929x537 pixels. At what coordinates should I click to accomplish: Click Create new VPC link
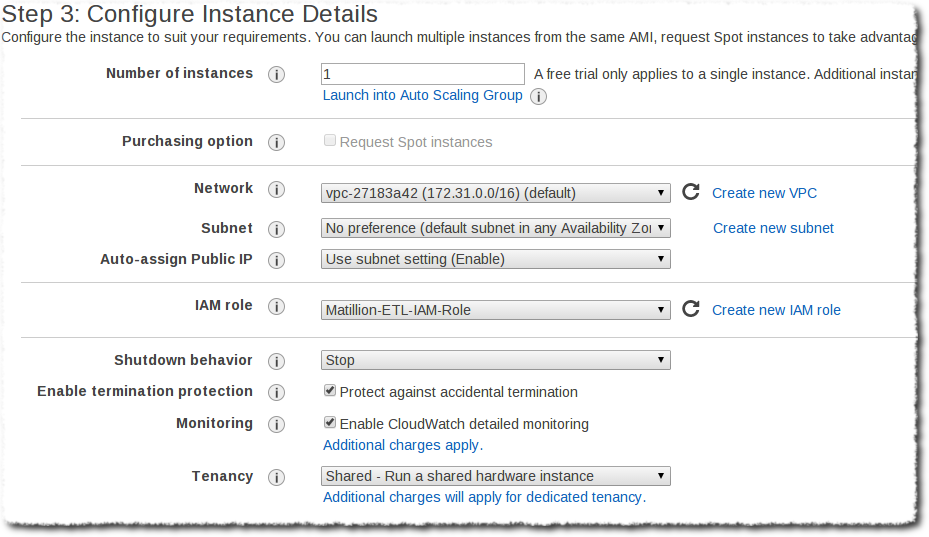click(764, 193)
